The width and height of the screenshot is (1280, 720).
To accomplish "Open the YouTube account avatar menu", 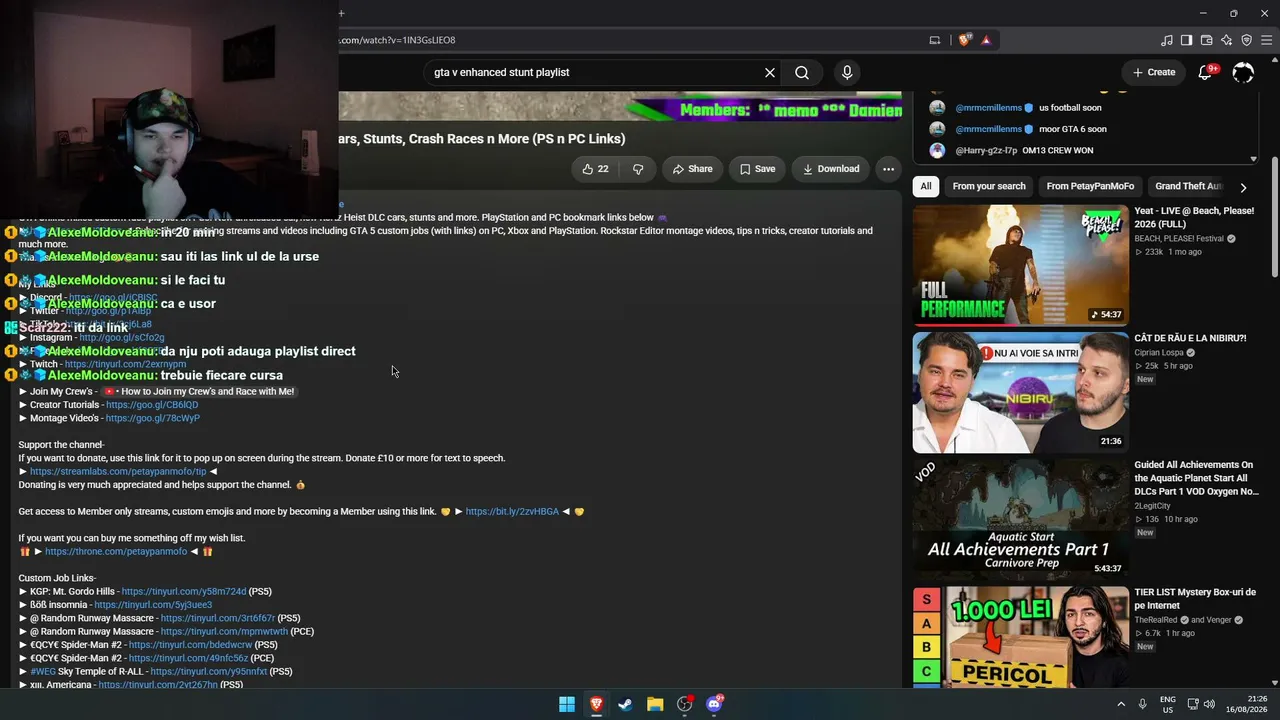I will [x=1243, y=72].
